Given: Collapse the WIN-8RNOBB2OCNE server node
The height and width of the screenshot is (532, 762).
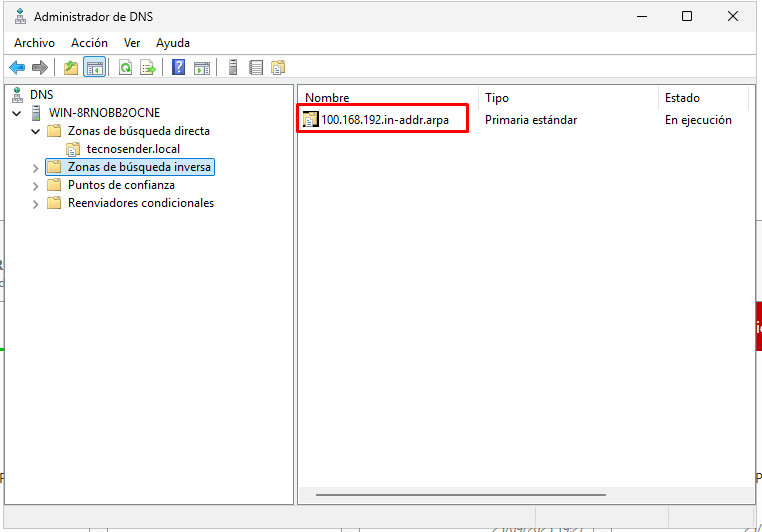Looking at the screenshot, I should coord(17,113).
